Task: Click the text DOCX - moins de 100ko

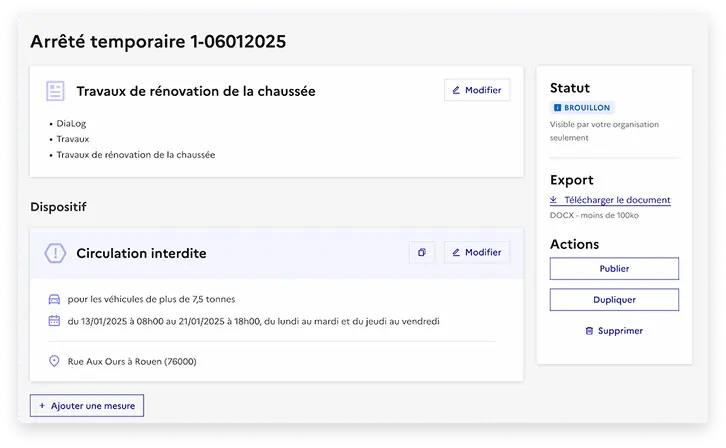Action: click(595, 215)
